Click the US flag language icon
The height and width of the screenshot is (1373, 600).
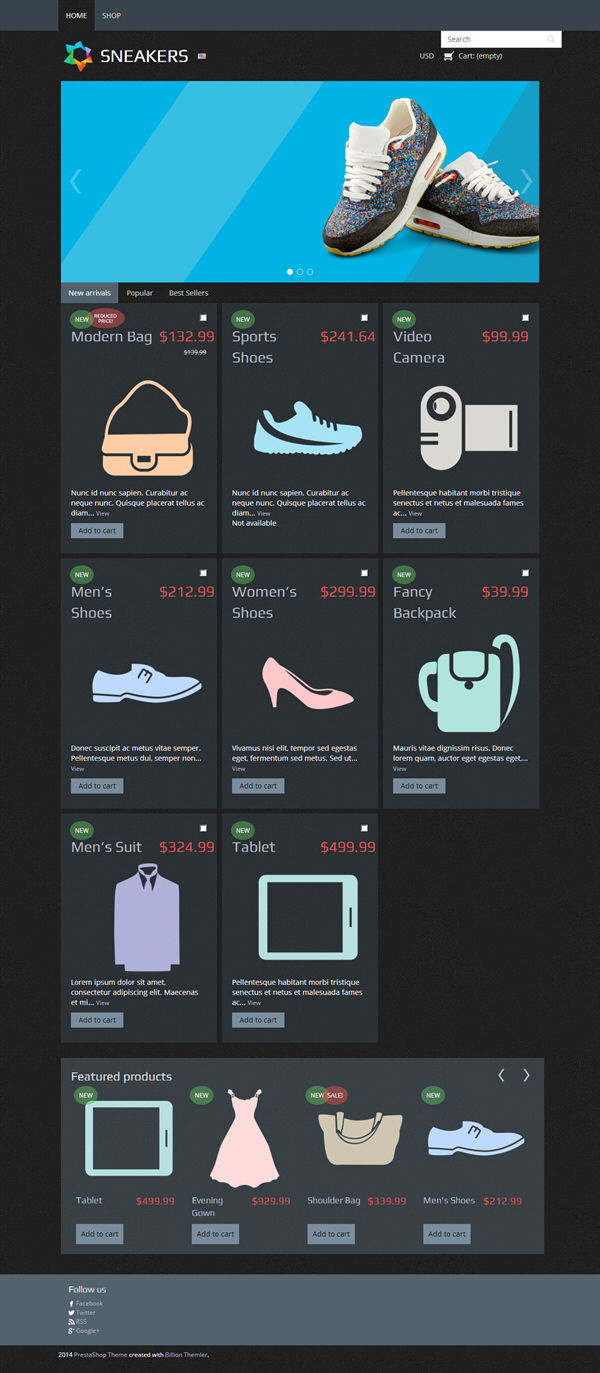202,56
